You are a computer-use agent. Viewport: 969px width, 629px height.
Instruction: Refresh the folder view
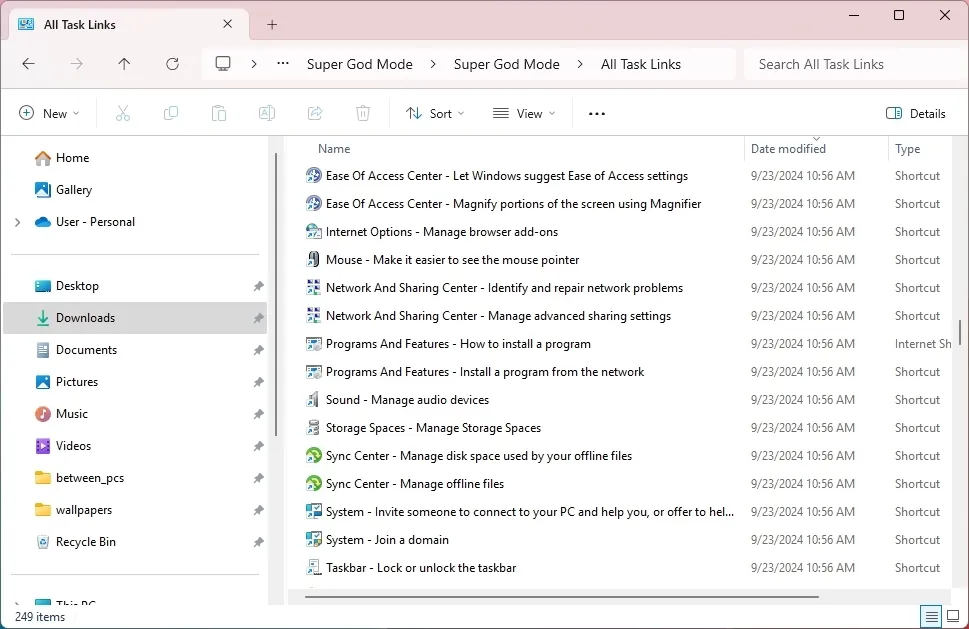(172, 63)
